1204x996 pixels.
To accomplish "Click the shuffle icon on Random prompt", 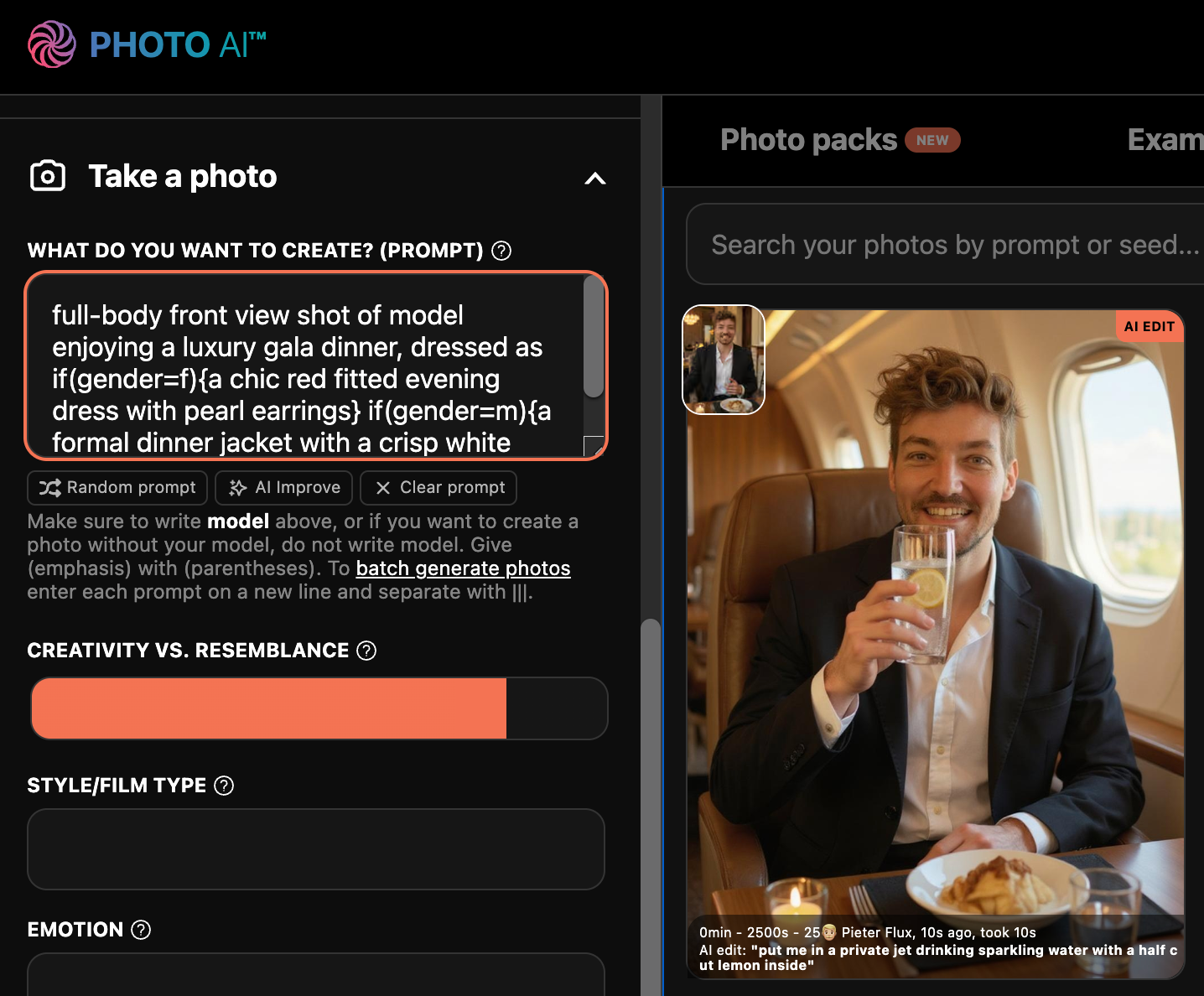I will pyautogui.click(x=50, y=488).
